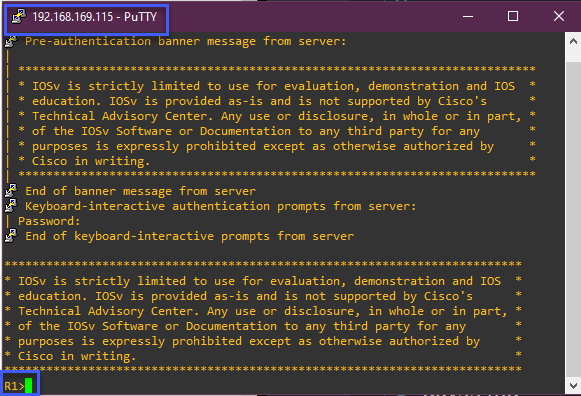
Task: Click the green cursor at the R1> prompt
Action: (x=29, y=386)
